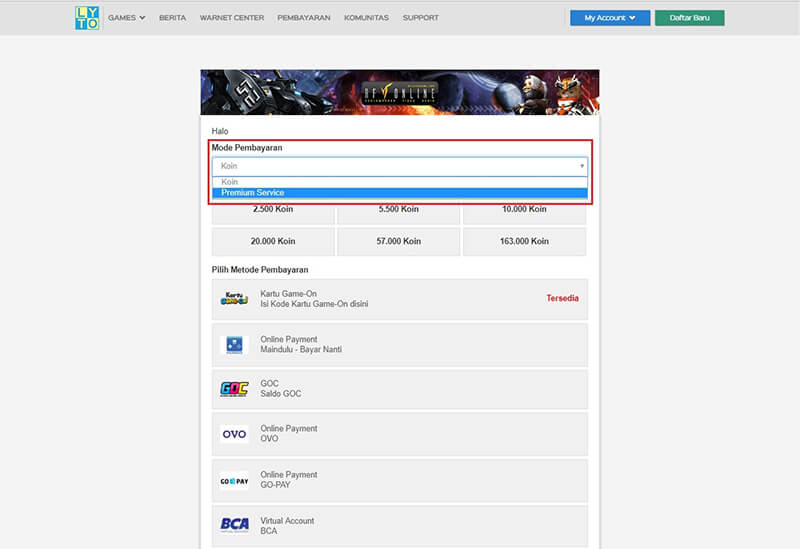Select Kartu Game-On payment method text
Viewport: 800px width, 549px height.
314,299
